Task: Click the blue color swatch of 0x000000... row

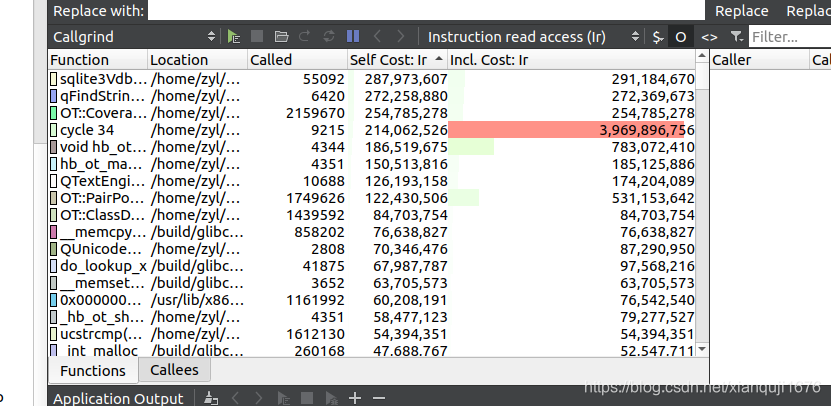Action: point(54,301)
